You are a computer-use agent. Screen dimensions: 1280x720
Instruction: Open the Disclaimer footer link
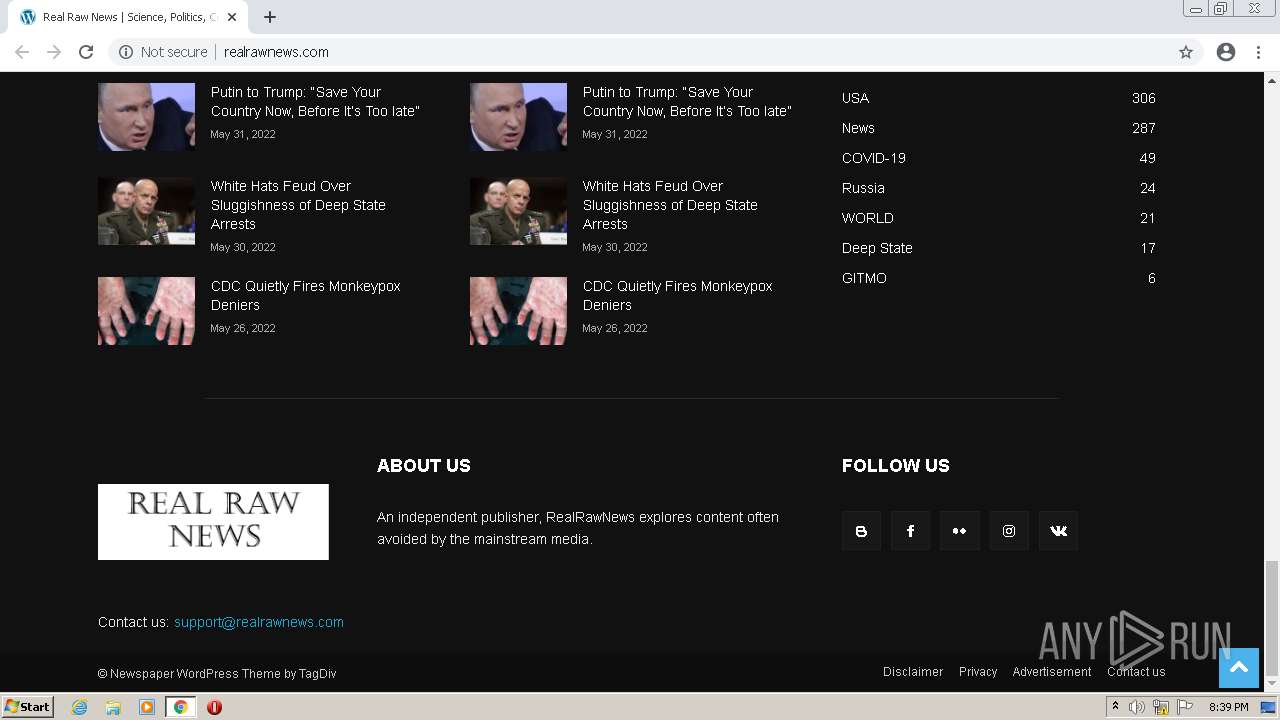(x=913, y=672)
